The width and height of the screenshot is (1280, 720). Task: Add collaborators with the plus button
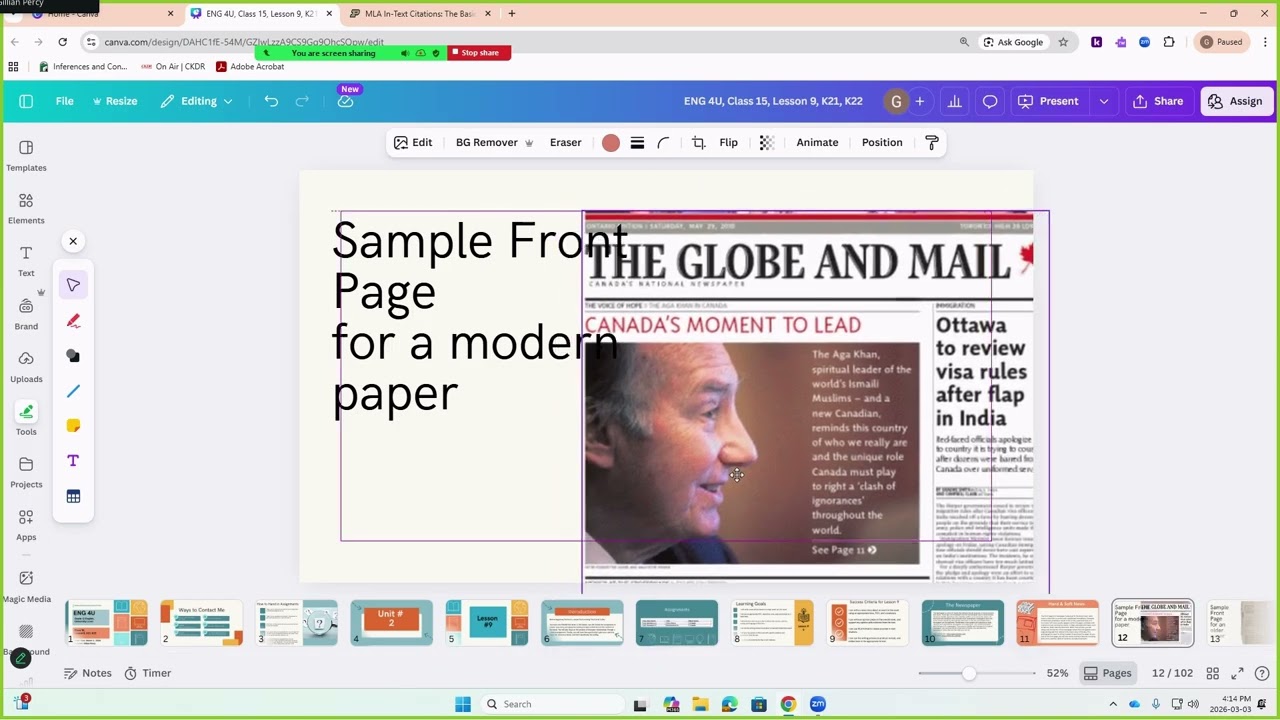pyautogui.click(x=920, y=101)
